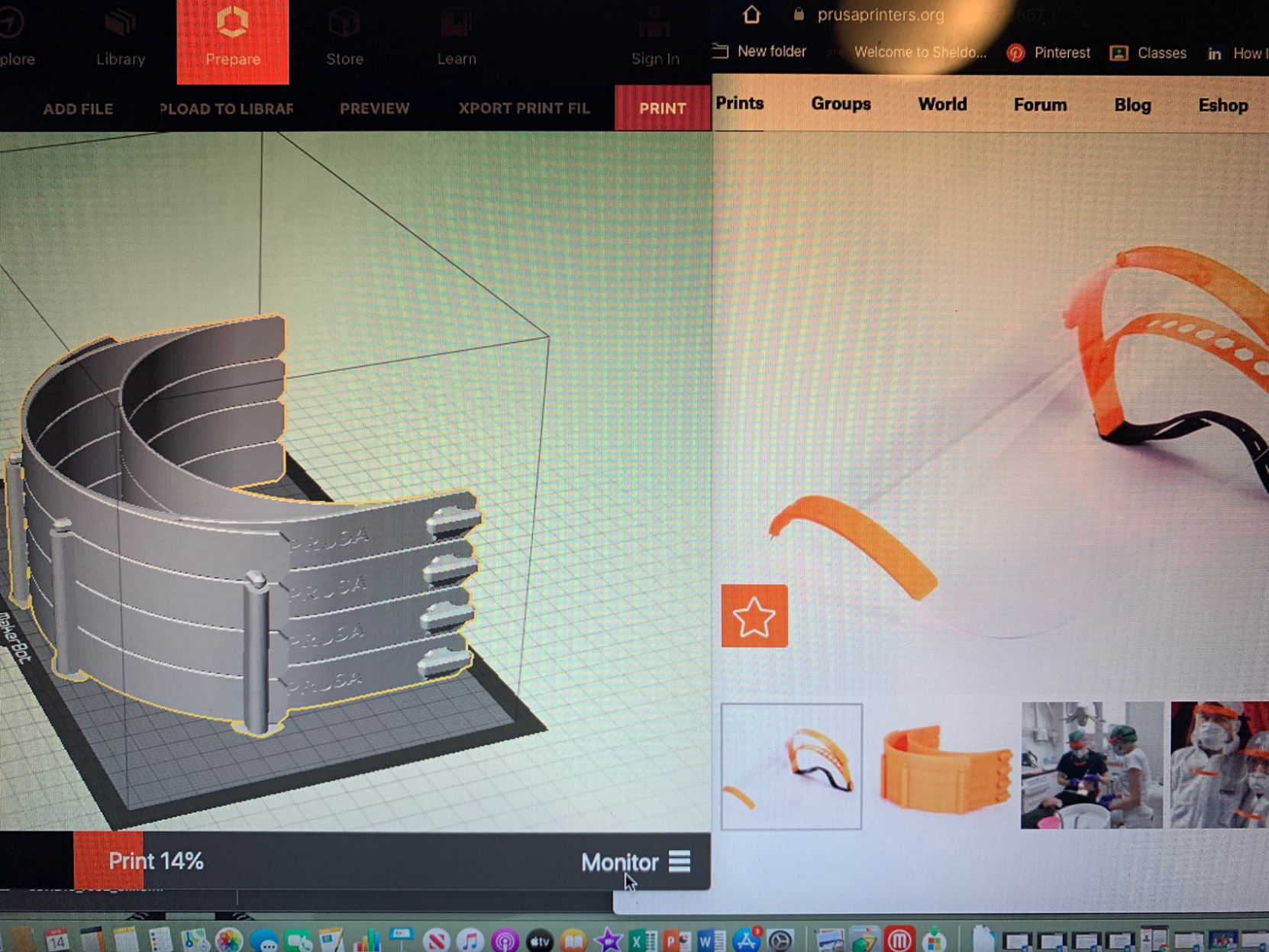Open Preview from the dock
1269x952 pixels.
[831, 941]
